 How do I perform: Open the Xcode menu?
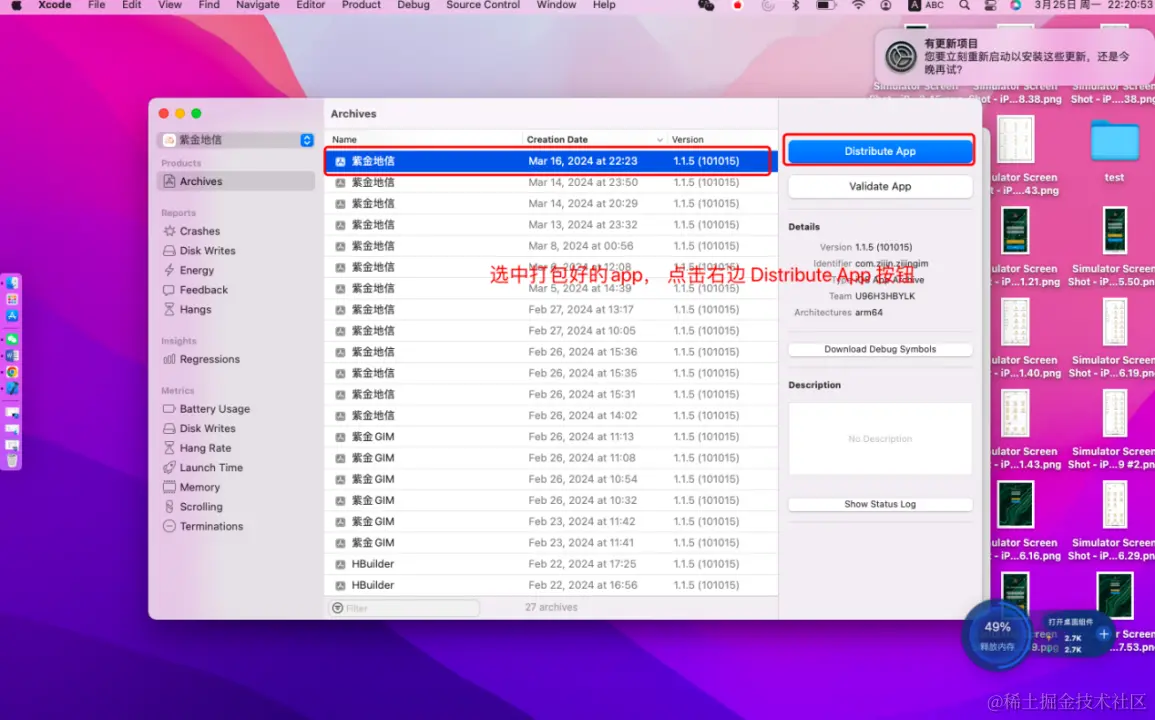(55, 5)
